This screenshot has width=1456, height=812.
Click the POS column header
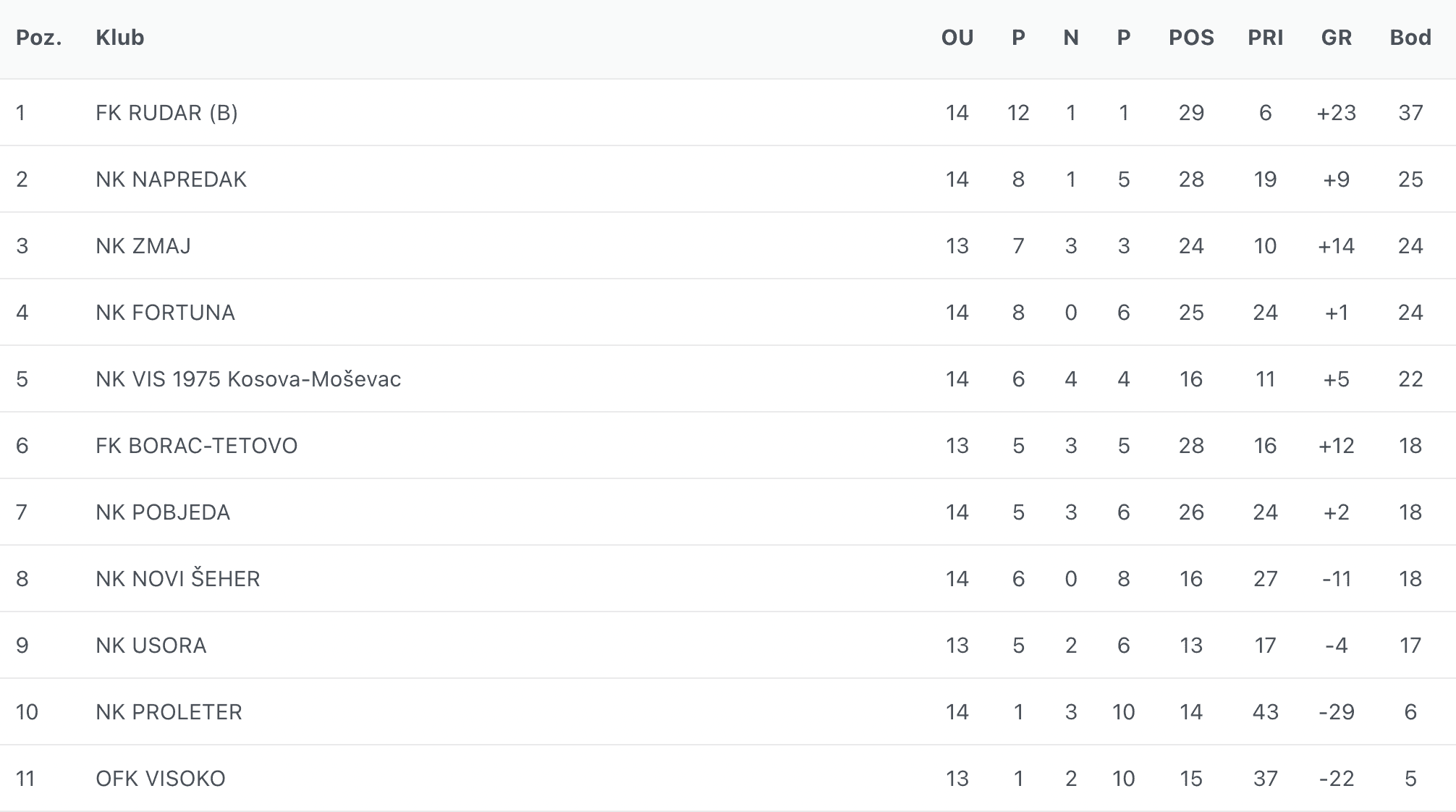(1191, 38)
